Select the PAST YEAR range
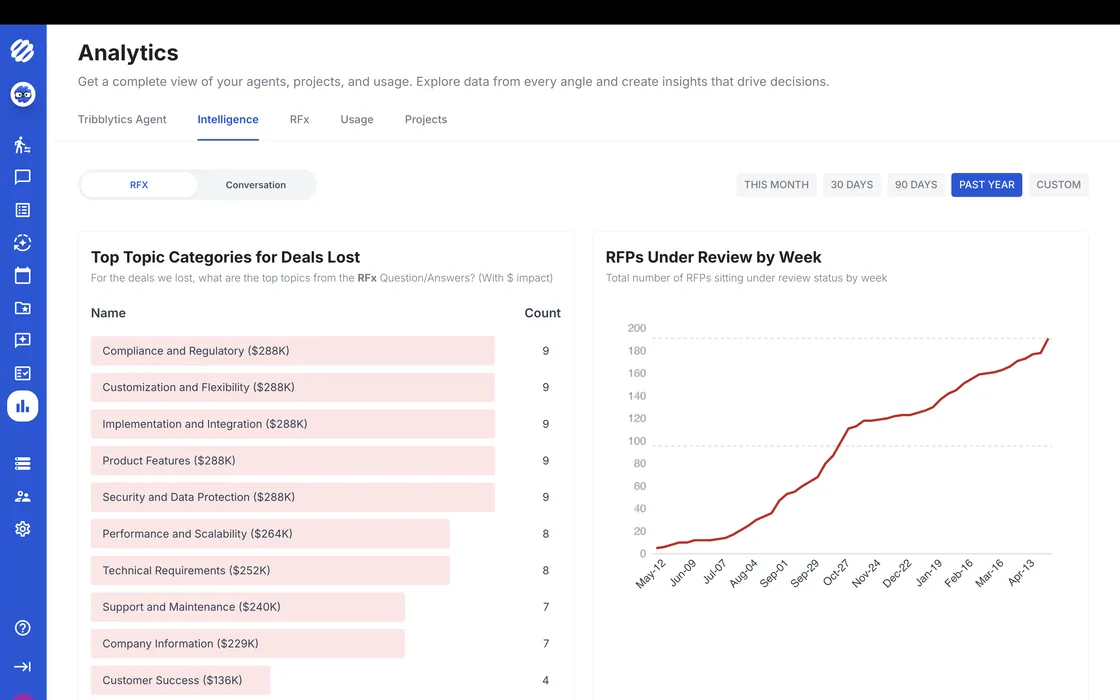 point(986,184)
